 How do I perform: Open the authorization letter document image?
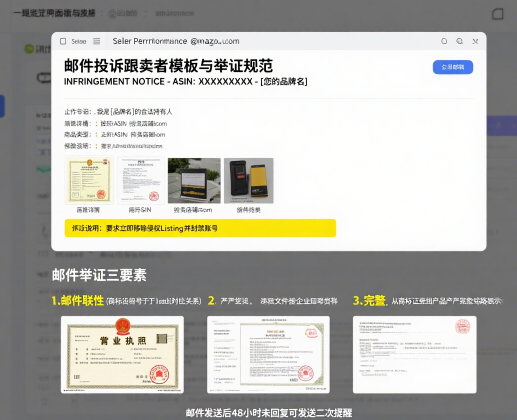pos(415,354)
